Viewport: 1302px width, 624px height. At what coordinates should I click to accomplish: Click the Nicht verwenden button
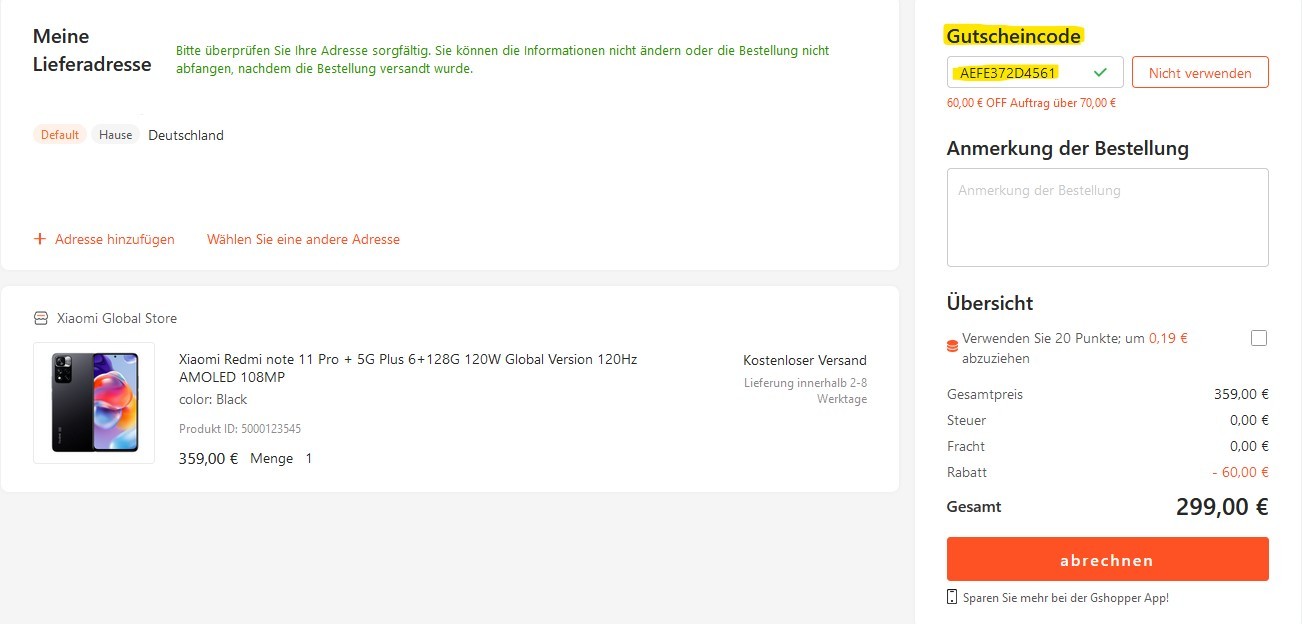tap(1200, 73)
